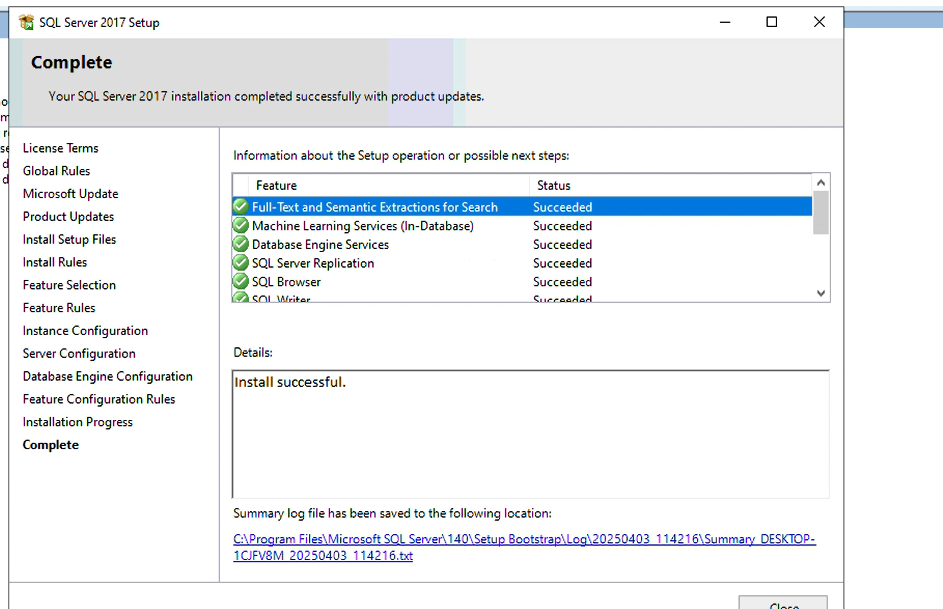Click the Close button at the bottom
Screen dimensions: 943x609
783,603
